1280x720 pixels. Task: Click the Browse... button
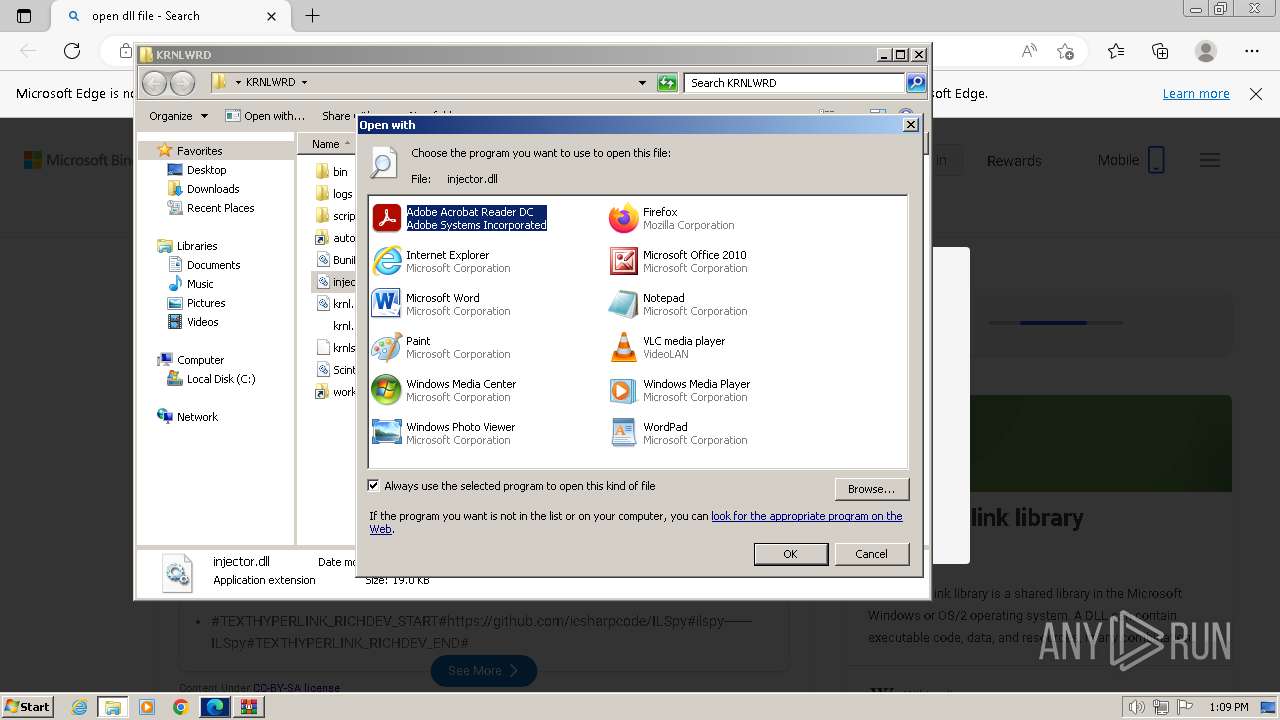[871, 489]
